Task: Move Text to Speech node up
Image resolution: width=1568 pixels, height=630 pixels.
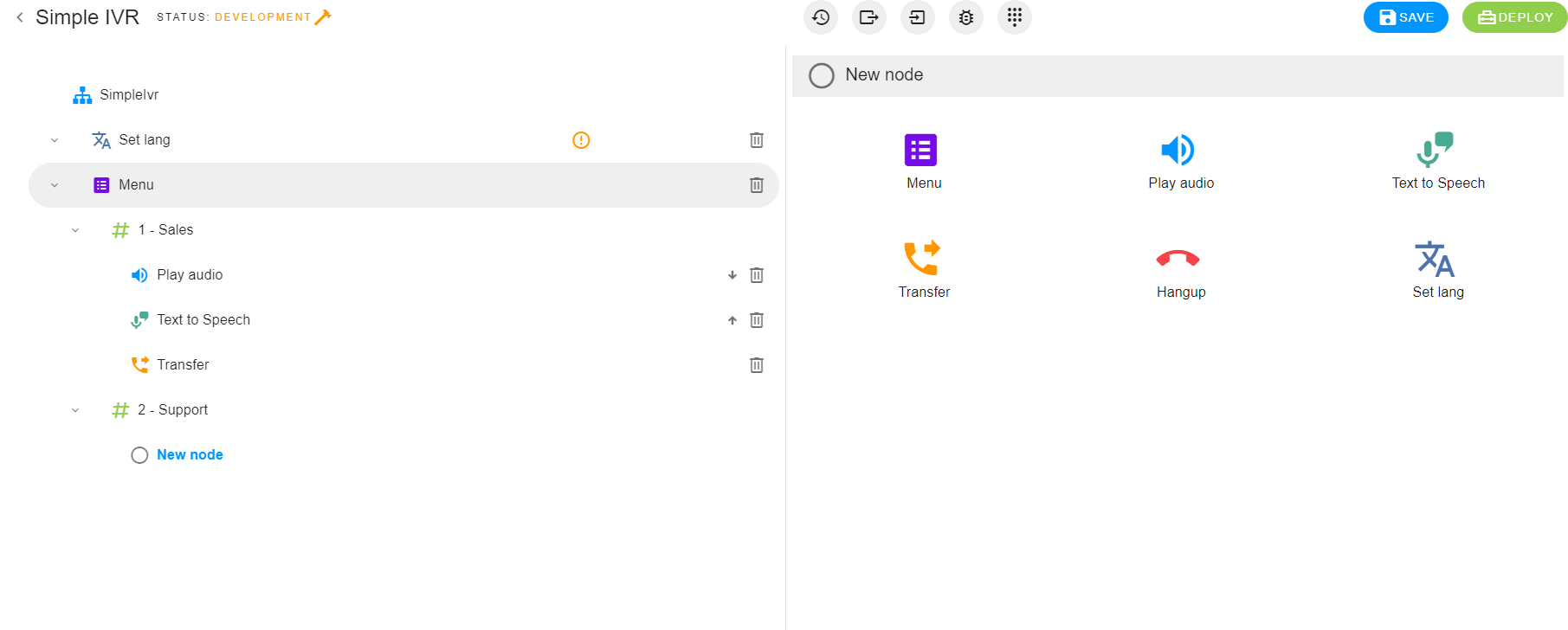Action: 732,320
